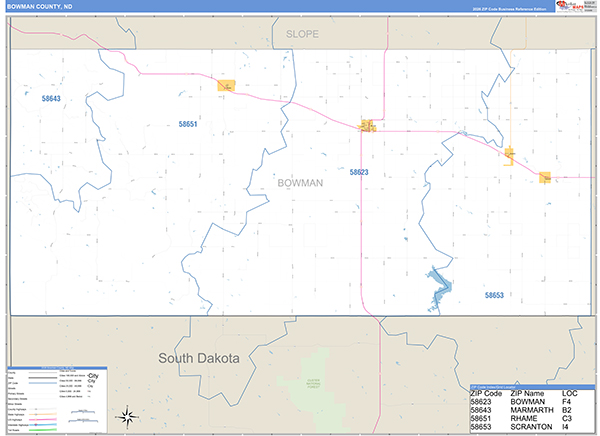Click the South Dakota label
Image resolution: width=600 pixels, height=436 pixels.
199,358
